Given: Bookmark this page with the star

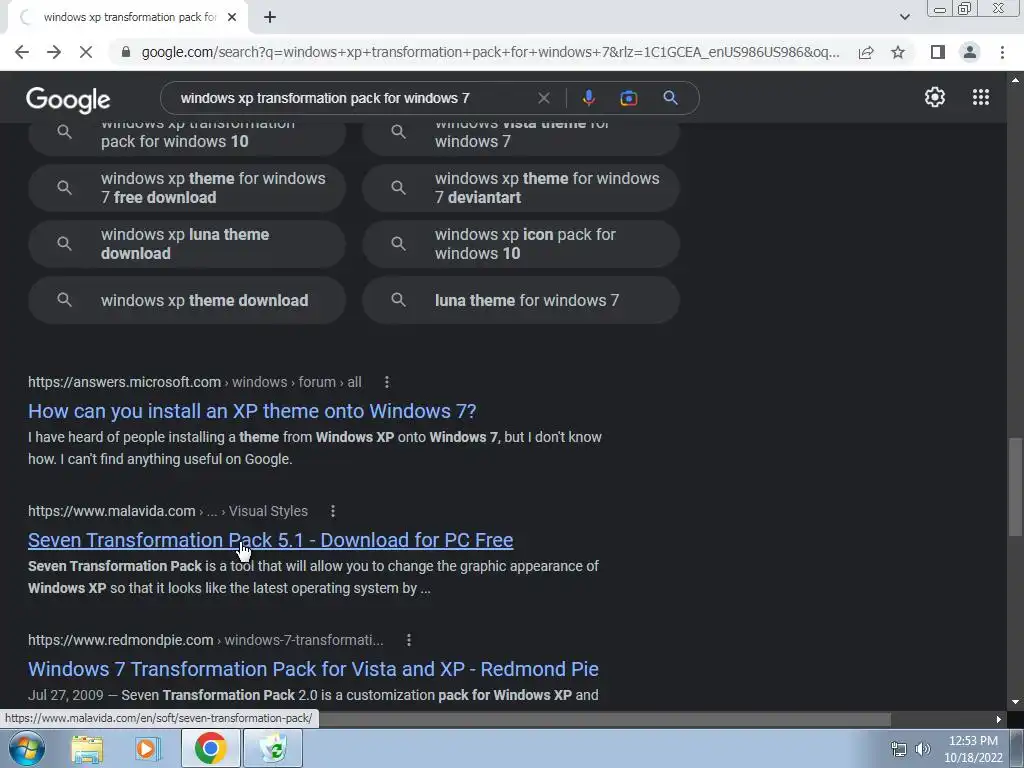Looking at the screenshot, I should [x=898, y=52].
